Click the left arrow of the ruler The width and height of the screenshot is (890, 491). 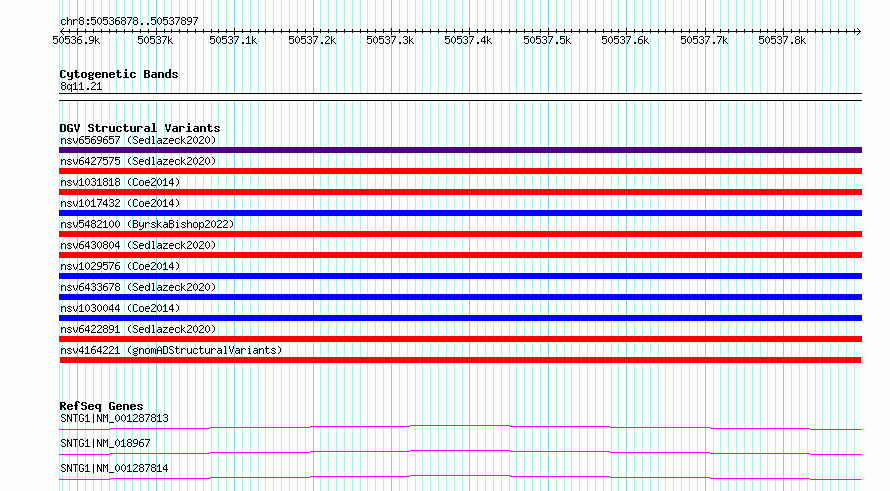(62, 31)
